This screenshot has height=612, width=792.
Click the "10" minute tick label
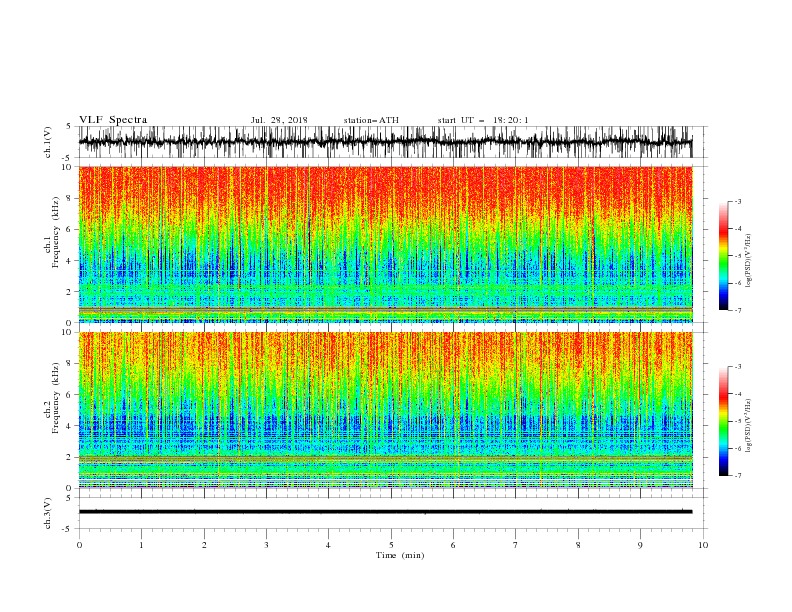click(703, 545)
